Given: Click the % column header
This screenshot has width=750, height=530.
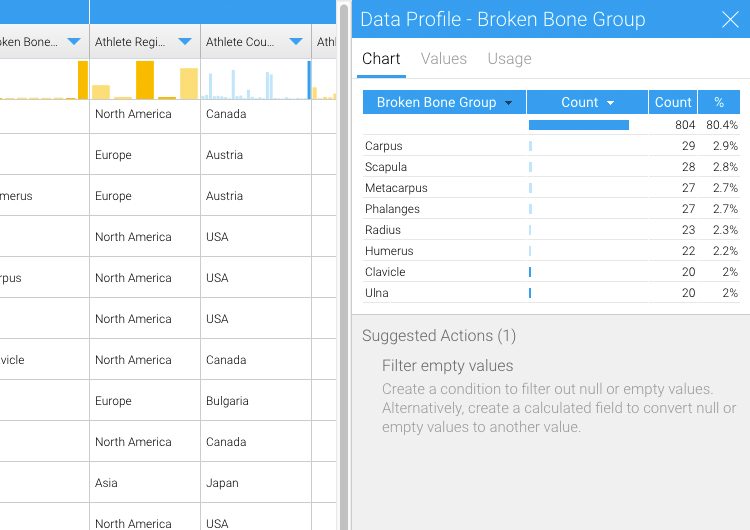Looking at the screenshot, I should coord(719,102).
